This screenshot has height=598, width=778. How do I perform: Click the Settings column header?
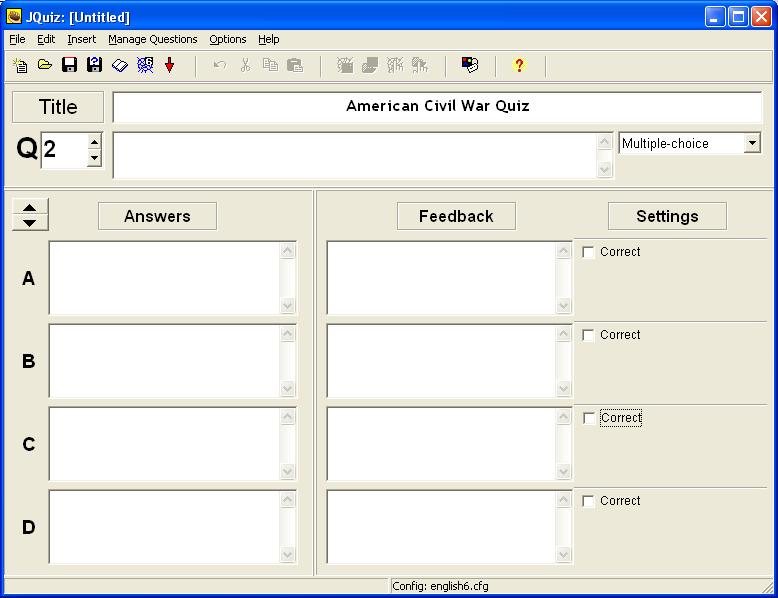(667, 216)
